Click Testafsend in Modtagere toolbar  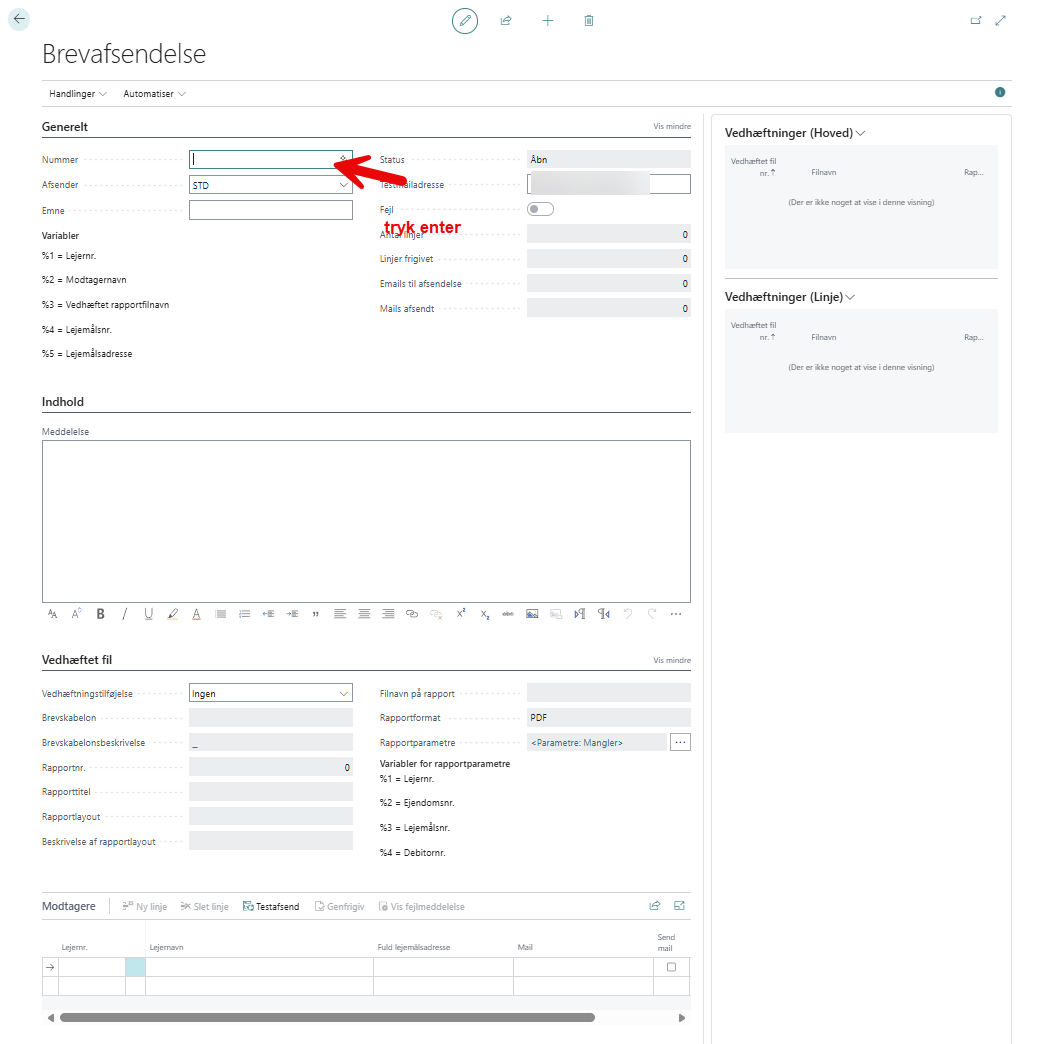[270, 907]
